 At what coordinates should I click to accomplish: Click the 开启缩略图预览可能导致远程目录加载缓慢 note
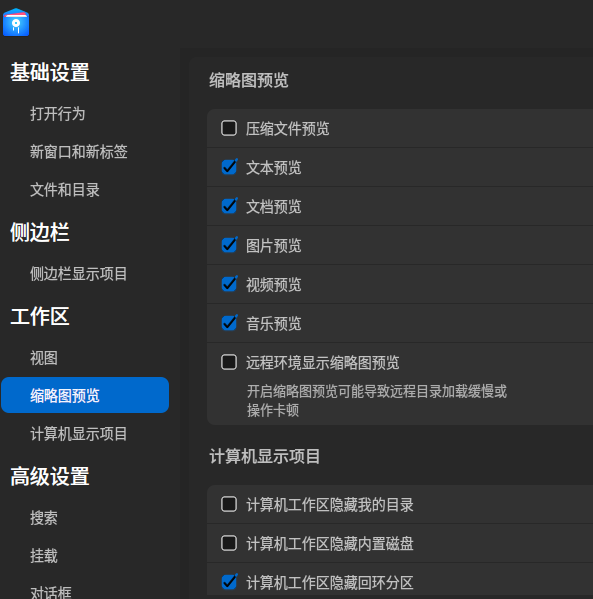377,401
